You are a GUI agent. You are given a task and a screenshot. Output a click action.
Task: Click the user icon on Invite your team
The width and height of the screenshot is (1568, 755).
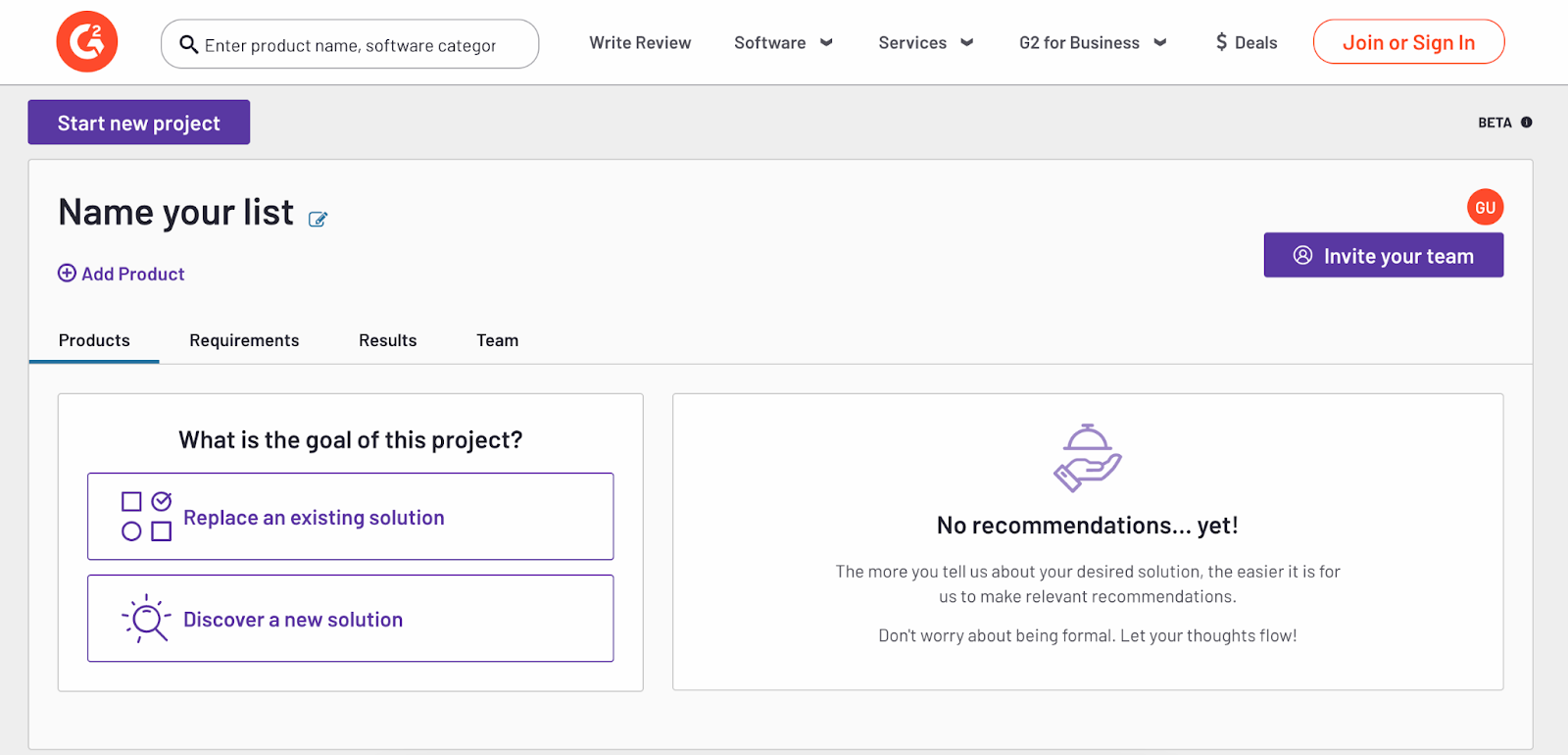pos(1302,255)
